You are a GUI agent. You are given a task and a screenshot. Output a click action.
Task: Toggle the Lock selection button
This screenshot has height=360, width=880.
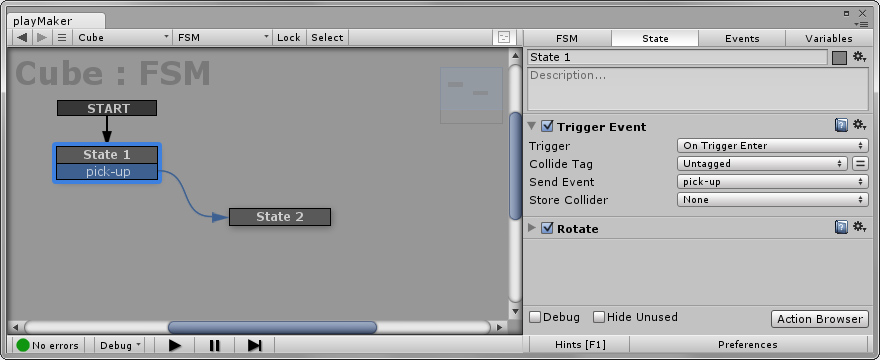pos(288,38)
